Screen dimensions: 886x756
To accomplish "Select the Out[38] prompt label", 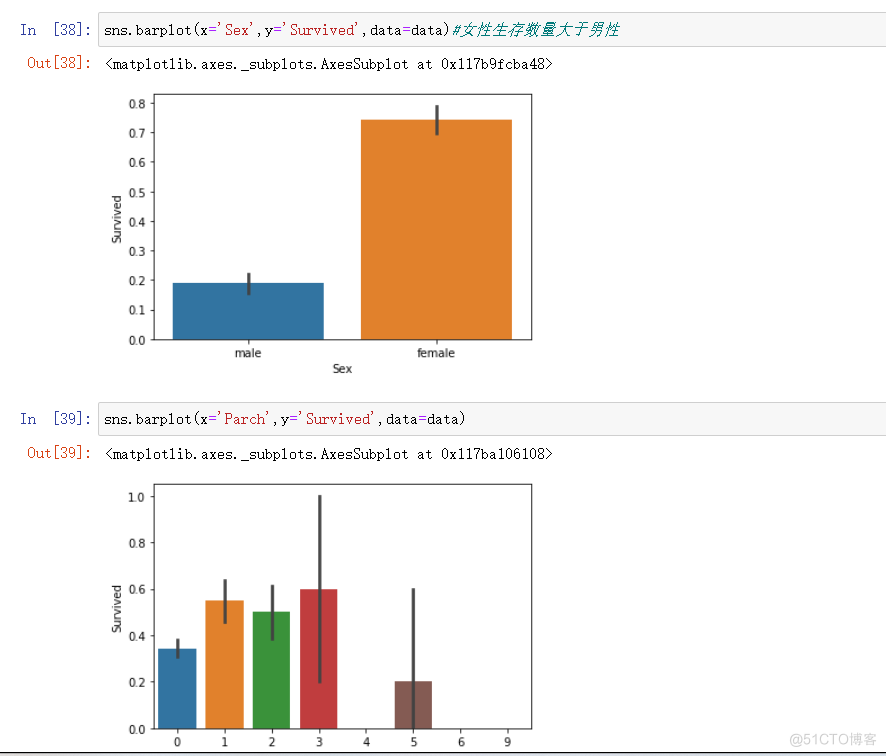I will tap(59, 63).
